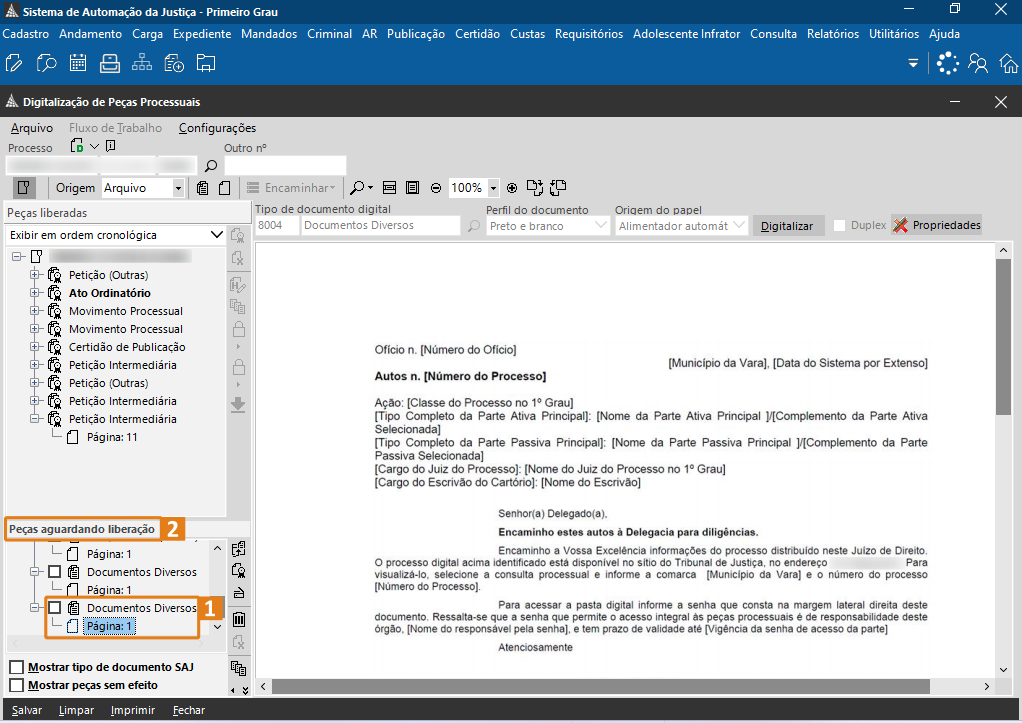Check the box of the upper Documentos Diversos

(55, 572)
